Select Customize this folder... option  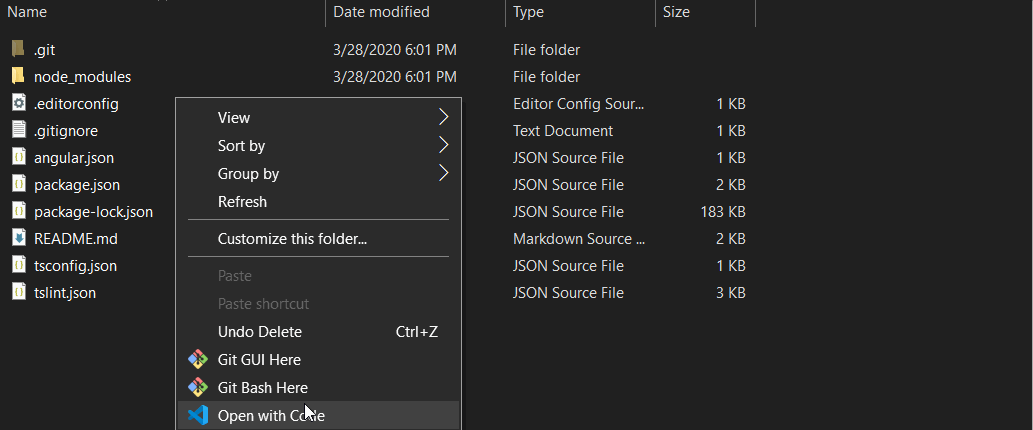292,239
